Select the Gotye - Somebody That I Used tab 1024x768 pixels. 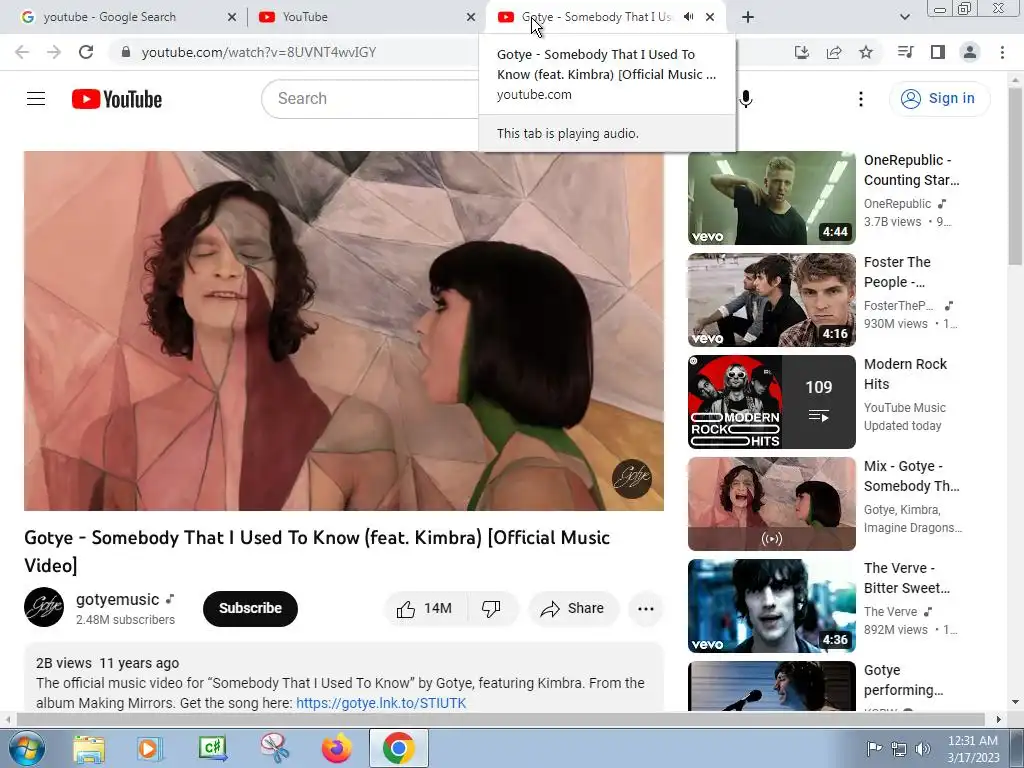coord(597,17)
